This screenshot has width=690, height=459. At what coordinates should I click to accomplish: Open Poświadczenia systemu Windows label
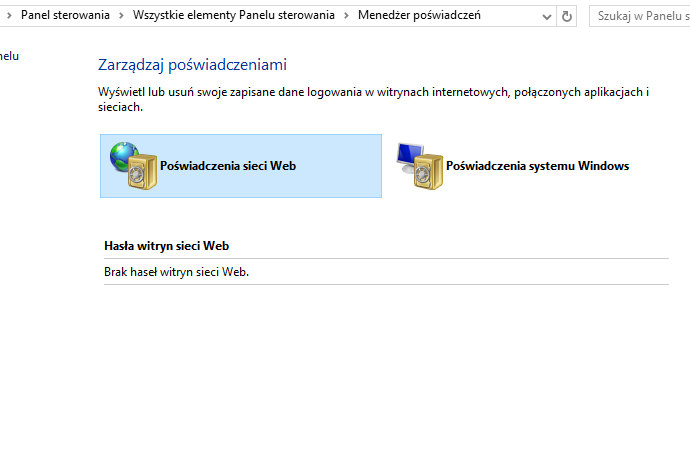pyautogui.click(x=537, y=166)
